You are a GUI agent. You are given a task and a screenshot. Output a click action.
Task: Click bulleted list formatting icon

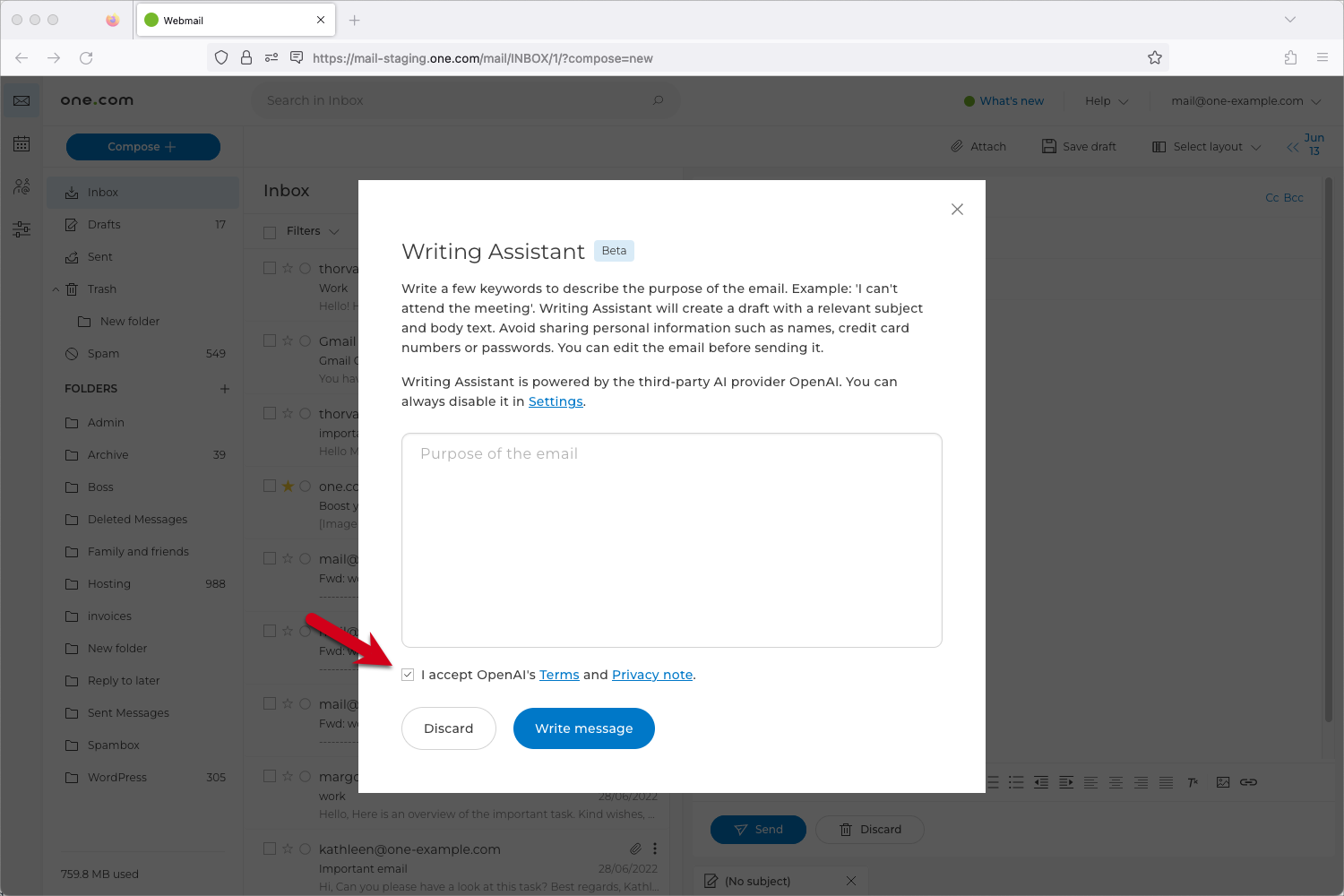1016,782
